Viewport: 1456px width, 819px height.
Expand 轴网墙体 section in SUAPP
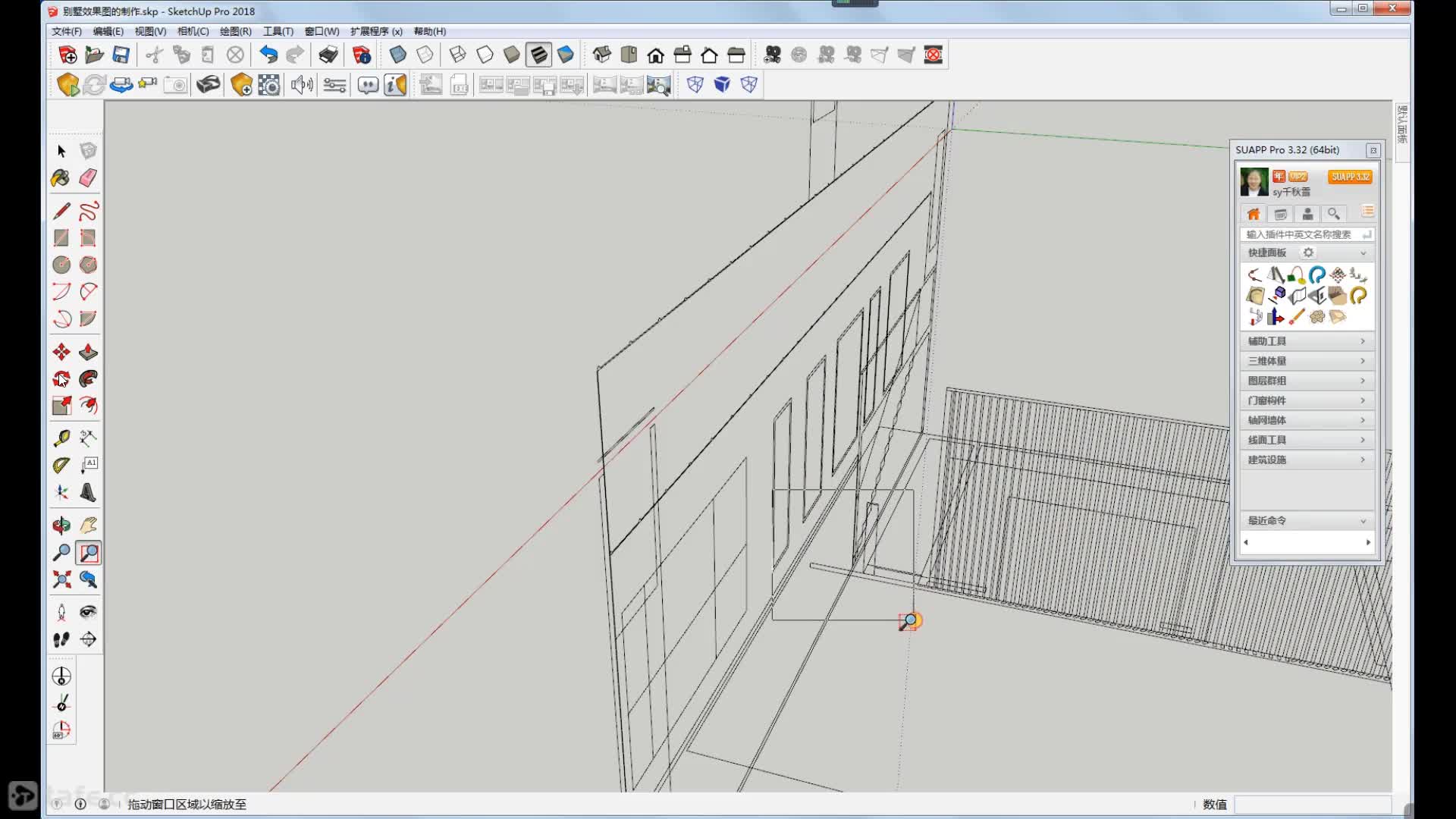coord(1307,420)
